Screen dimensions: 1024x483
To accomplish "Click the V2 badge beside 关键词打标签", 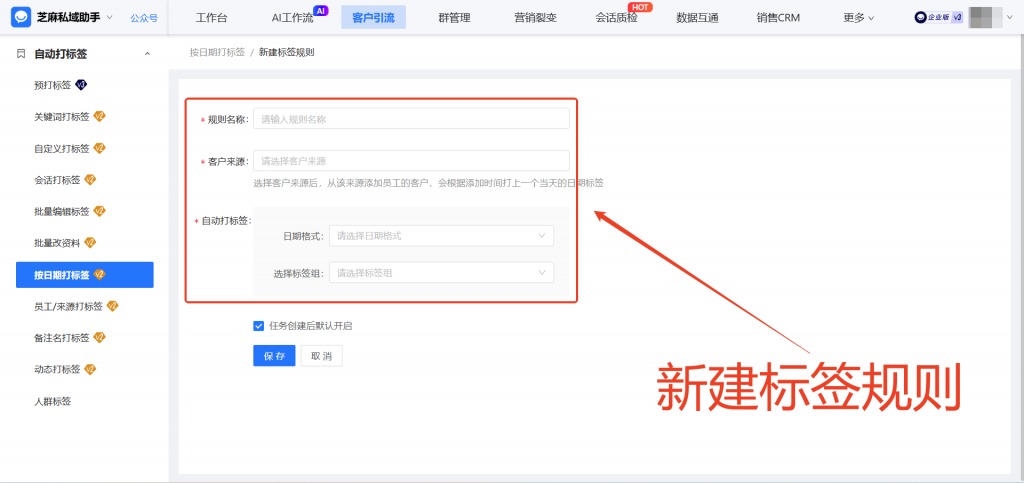I will click(x=99, y=117).
